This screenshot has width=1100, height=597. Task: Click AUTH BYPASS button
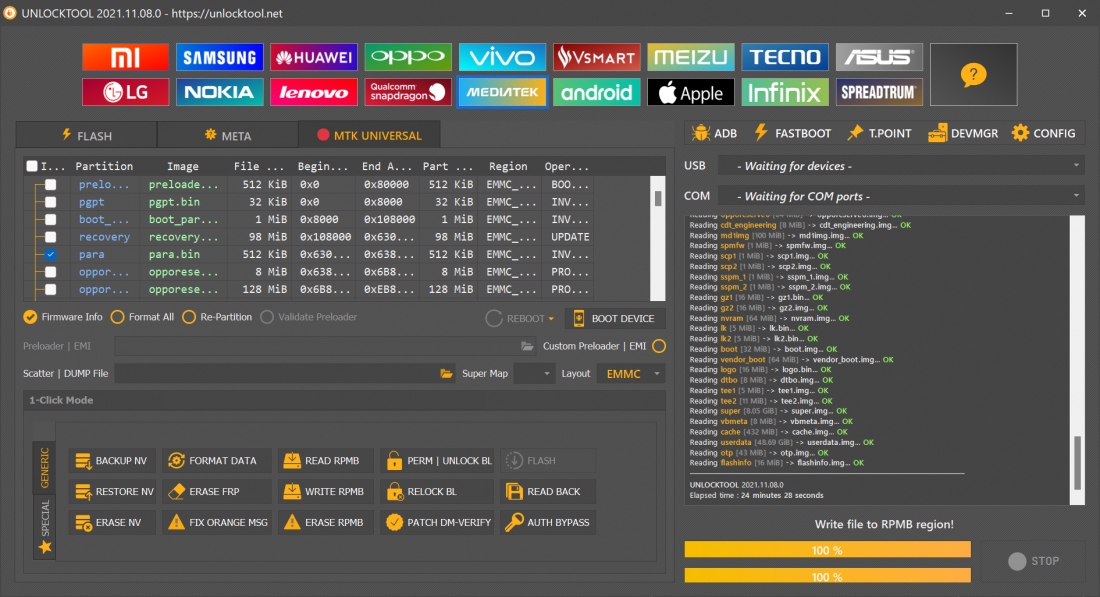coord(548,523)
